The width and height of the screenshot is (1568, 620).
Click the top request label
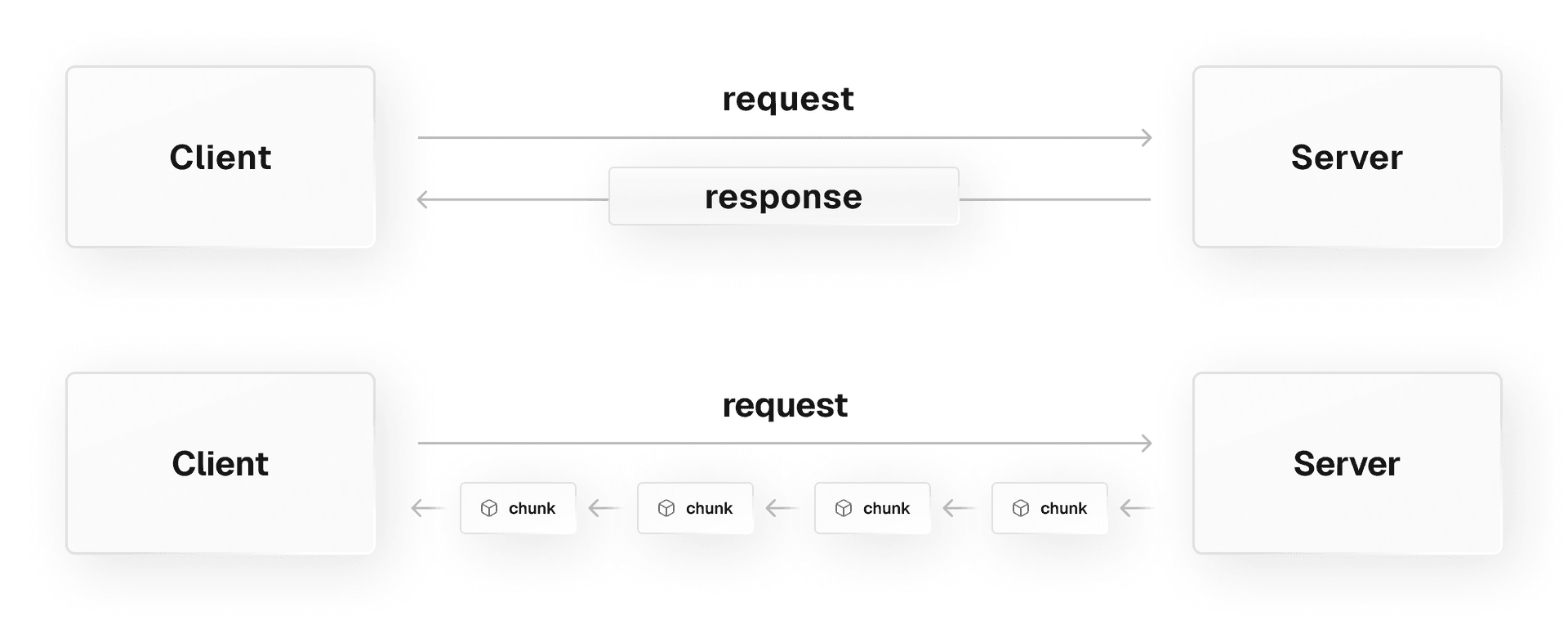(x=788, y=100)
